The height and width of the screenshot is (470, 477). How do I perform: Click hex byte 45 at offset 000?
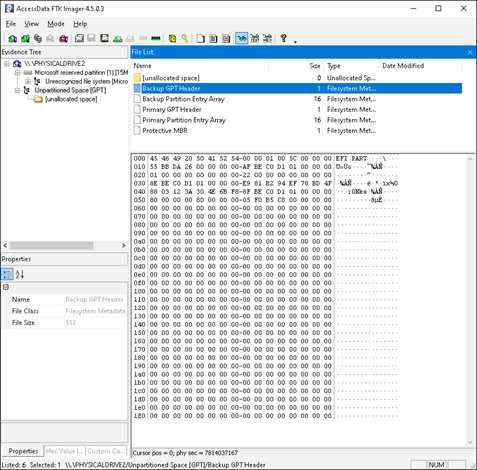coord(153,159)
